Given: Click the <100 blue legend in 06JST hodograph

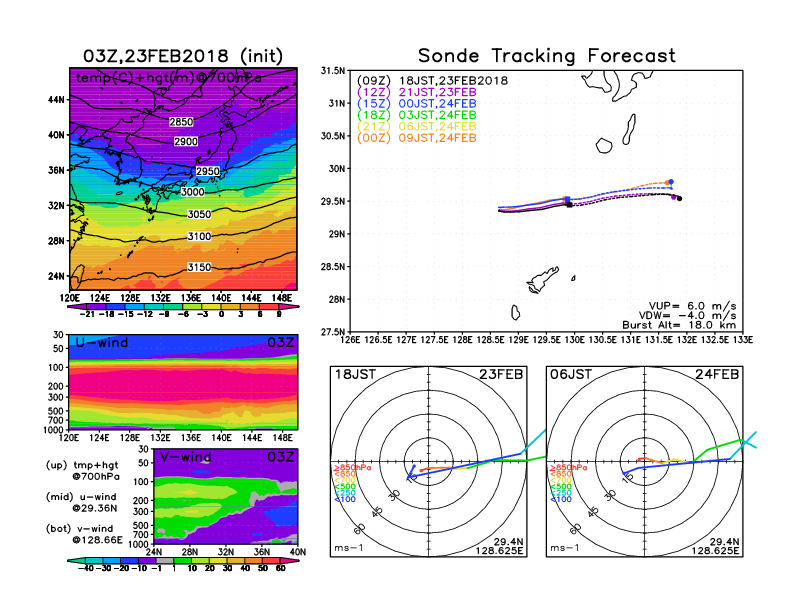Looking at the screenshot, I should point(561,499).
